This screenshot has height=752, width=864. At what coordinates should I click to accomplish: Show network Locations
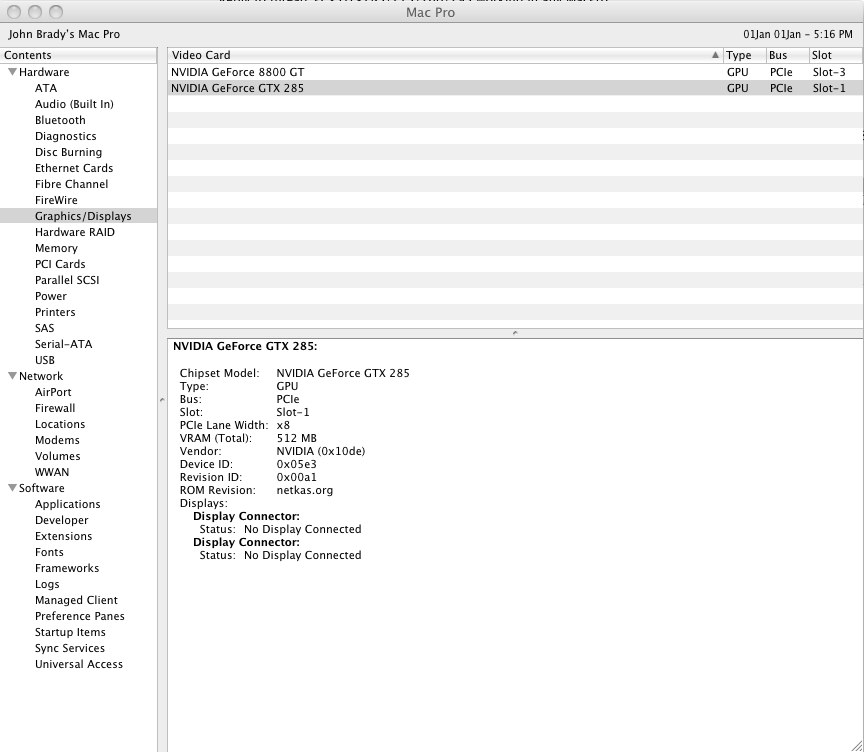point(60,424)
